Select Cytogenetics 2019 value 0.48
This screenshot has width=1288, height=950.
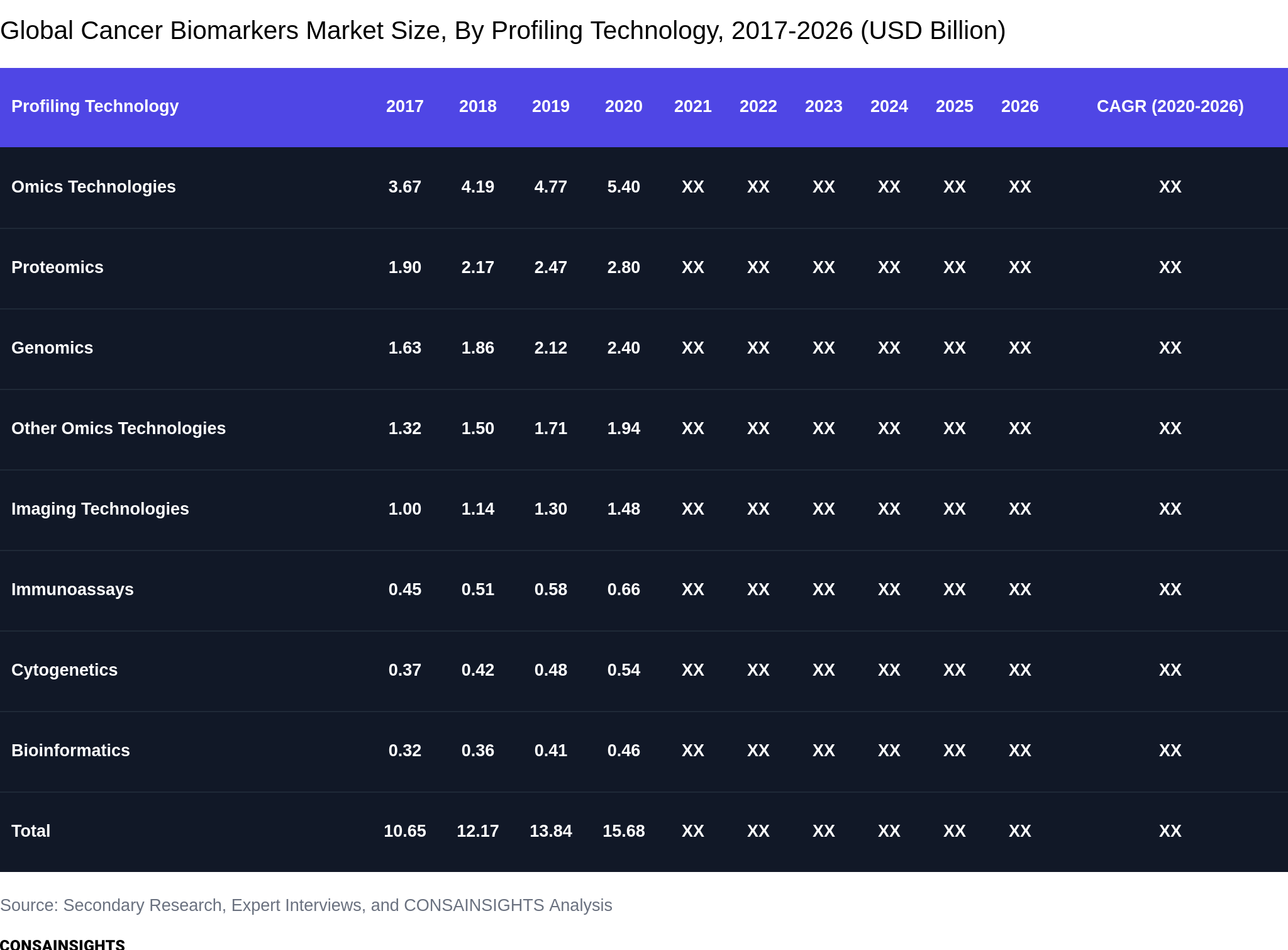coord(551,670)
